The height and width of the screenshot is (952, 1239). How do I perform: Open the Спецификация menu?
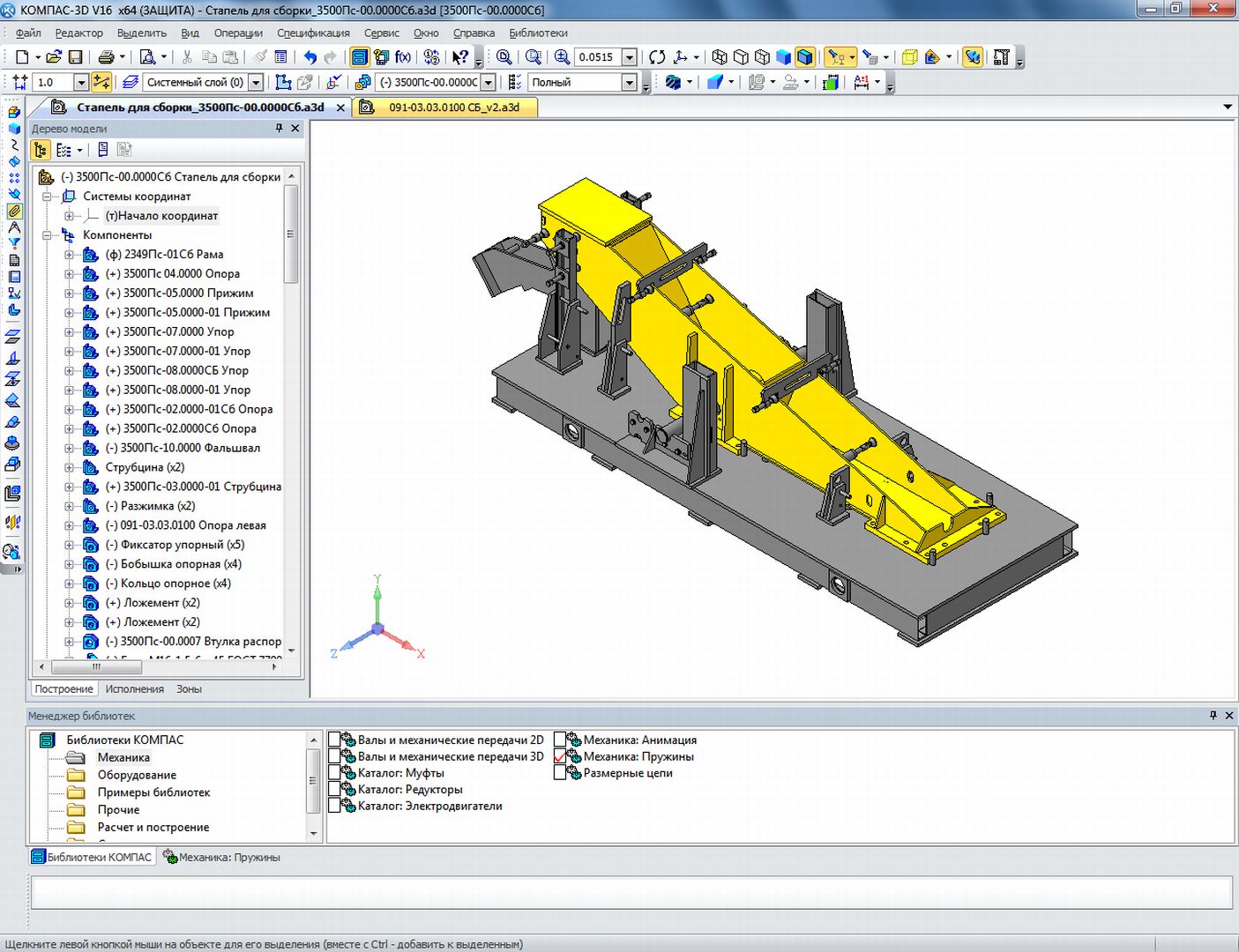(313, 33)
